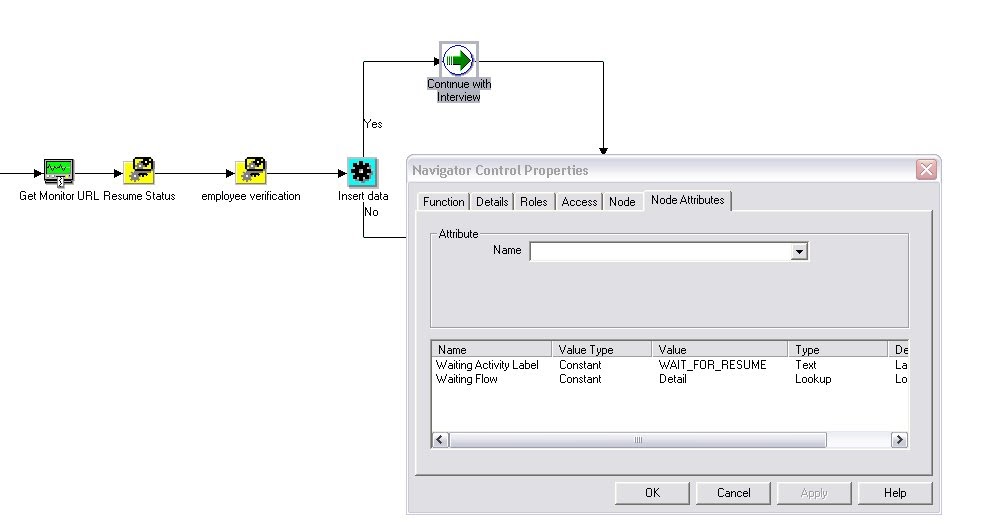Select the Resume Status notification icon
The height and width of the screenshot is (526, 1002).
coord(139,171)
